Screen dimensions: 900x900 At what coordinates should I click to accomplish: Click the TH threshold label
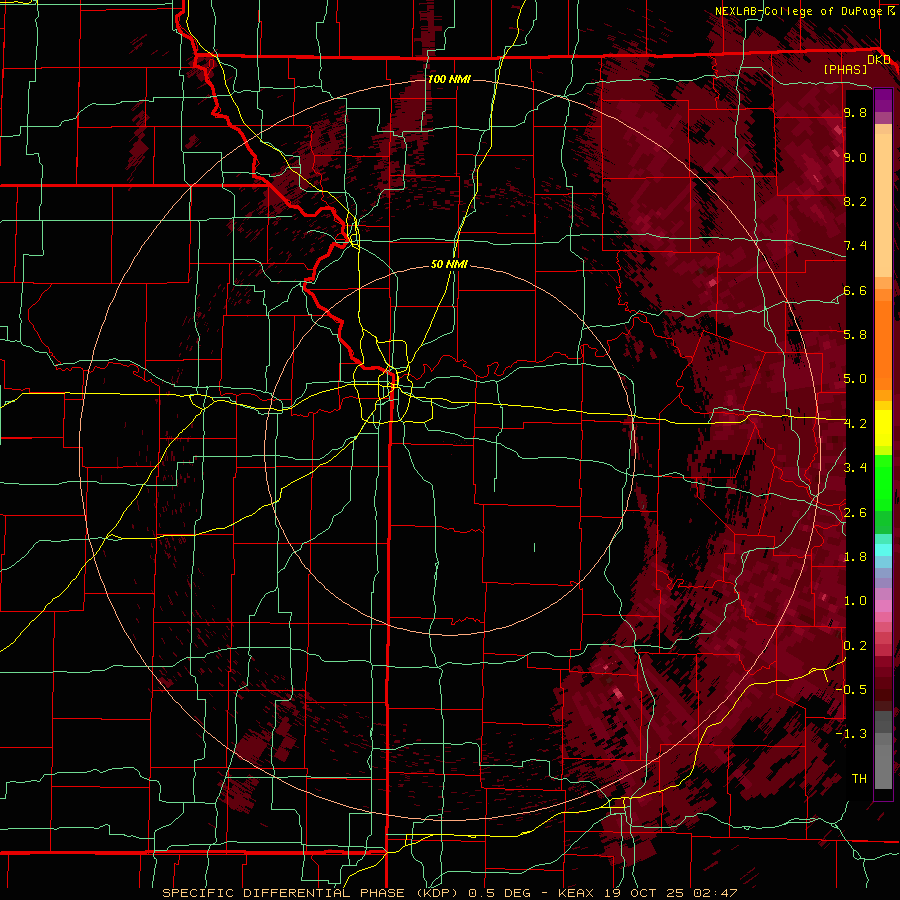(x=859, y=778)
